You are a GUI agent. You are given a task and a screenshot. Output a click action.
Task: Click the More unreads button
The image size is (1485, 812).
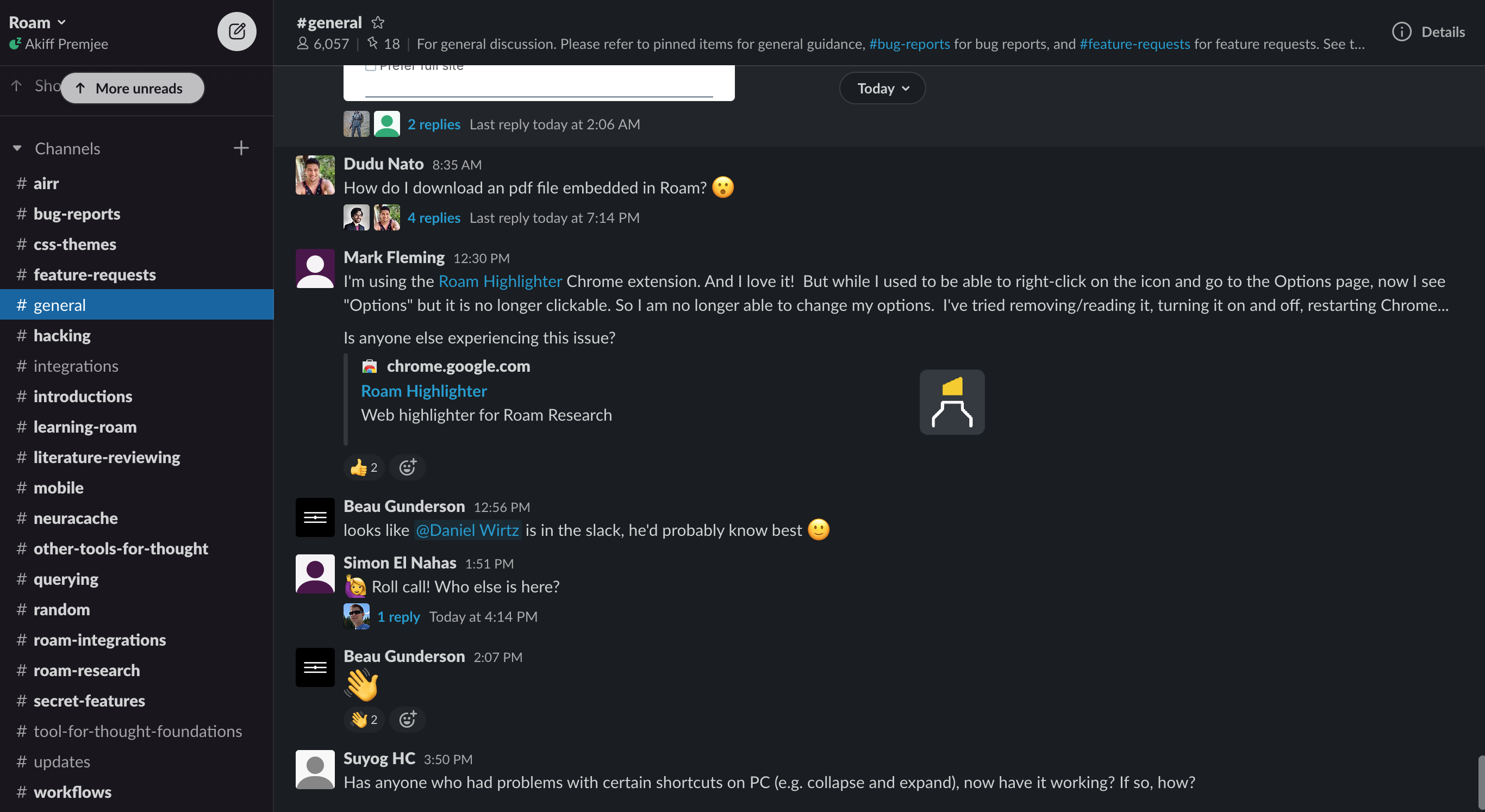[x=133, y=88]
